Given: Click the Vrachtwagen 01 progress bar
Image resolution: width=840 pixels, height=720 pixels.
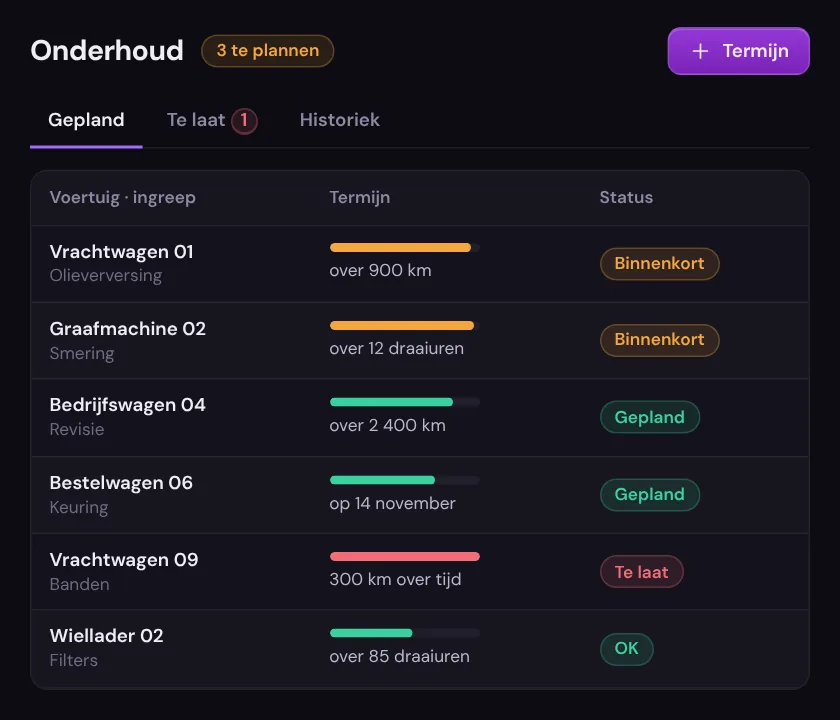Looking at the screenshot, I should [x=404, y=248].
